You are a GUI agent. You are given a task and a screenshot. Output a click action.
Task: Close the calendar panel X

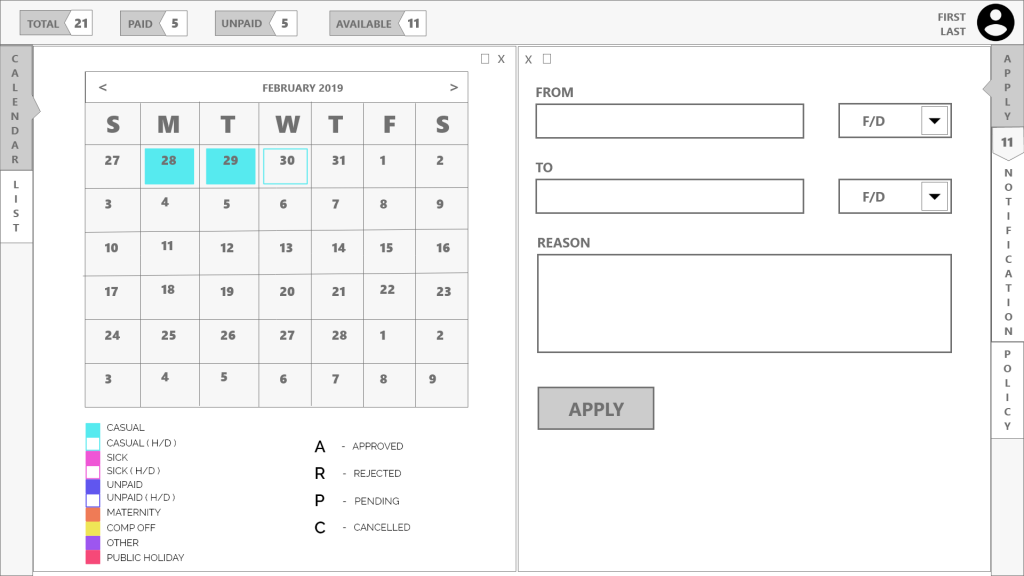pyautogui.click(x=501, y=59)
